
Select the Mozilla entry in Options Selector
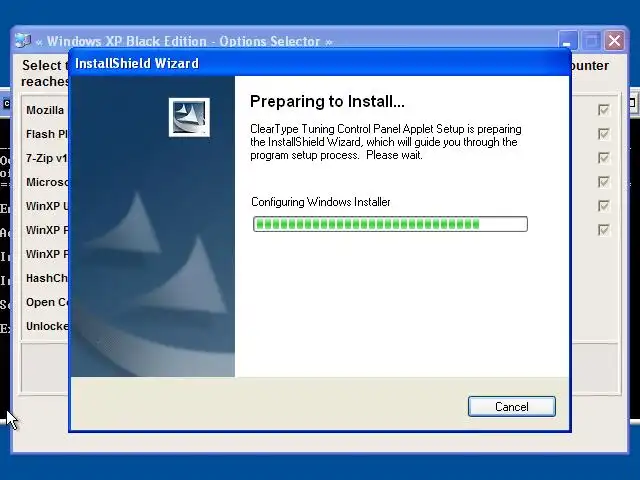coord(45,110)
